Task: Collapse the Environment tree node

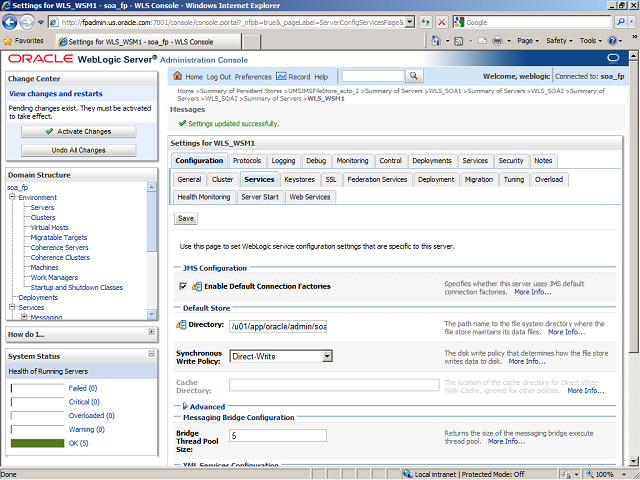Action: tap(10, 198)
